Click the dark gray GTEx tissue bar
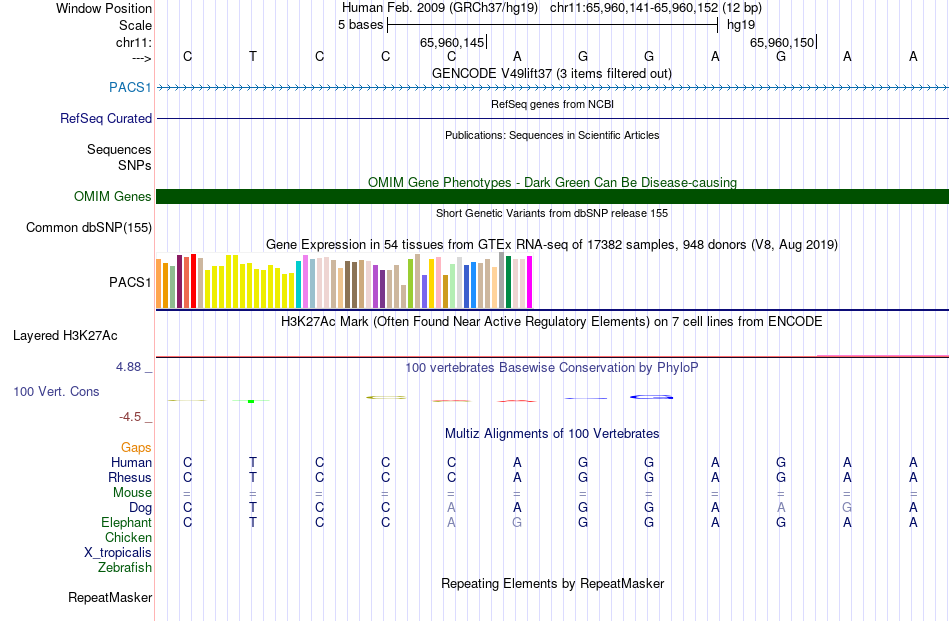Viewport: 950px width, 621px height. coord(502,280)
